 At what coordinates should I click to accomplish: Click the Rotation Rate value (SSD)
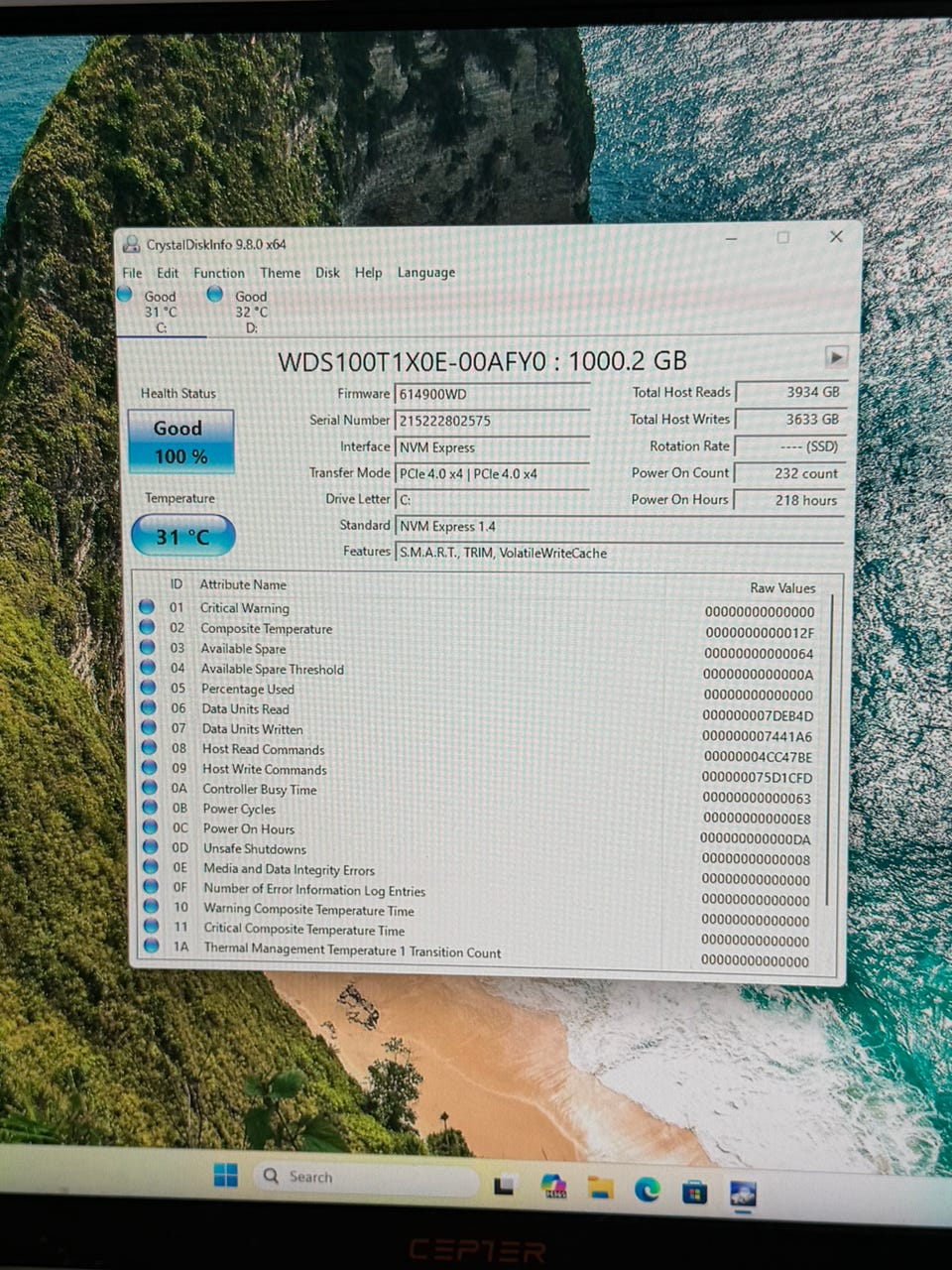click(x=790, y=446)
